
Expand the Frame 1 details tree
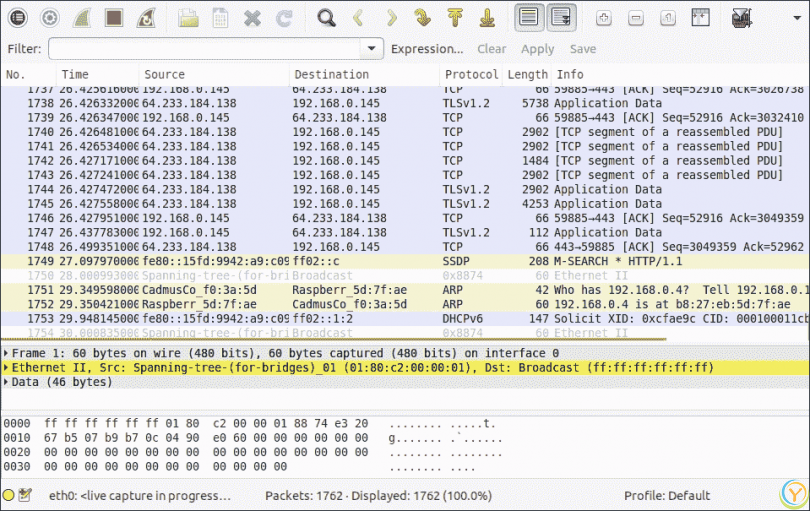point(7,353)
